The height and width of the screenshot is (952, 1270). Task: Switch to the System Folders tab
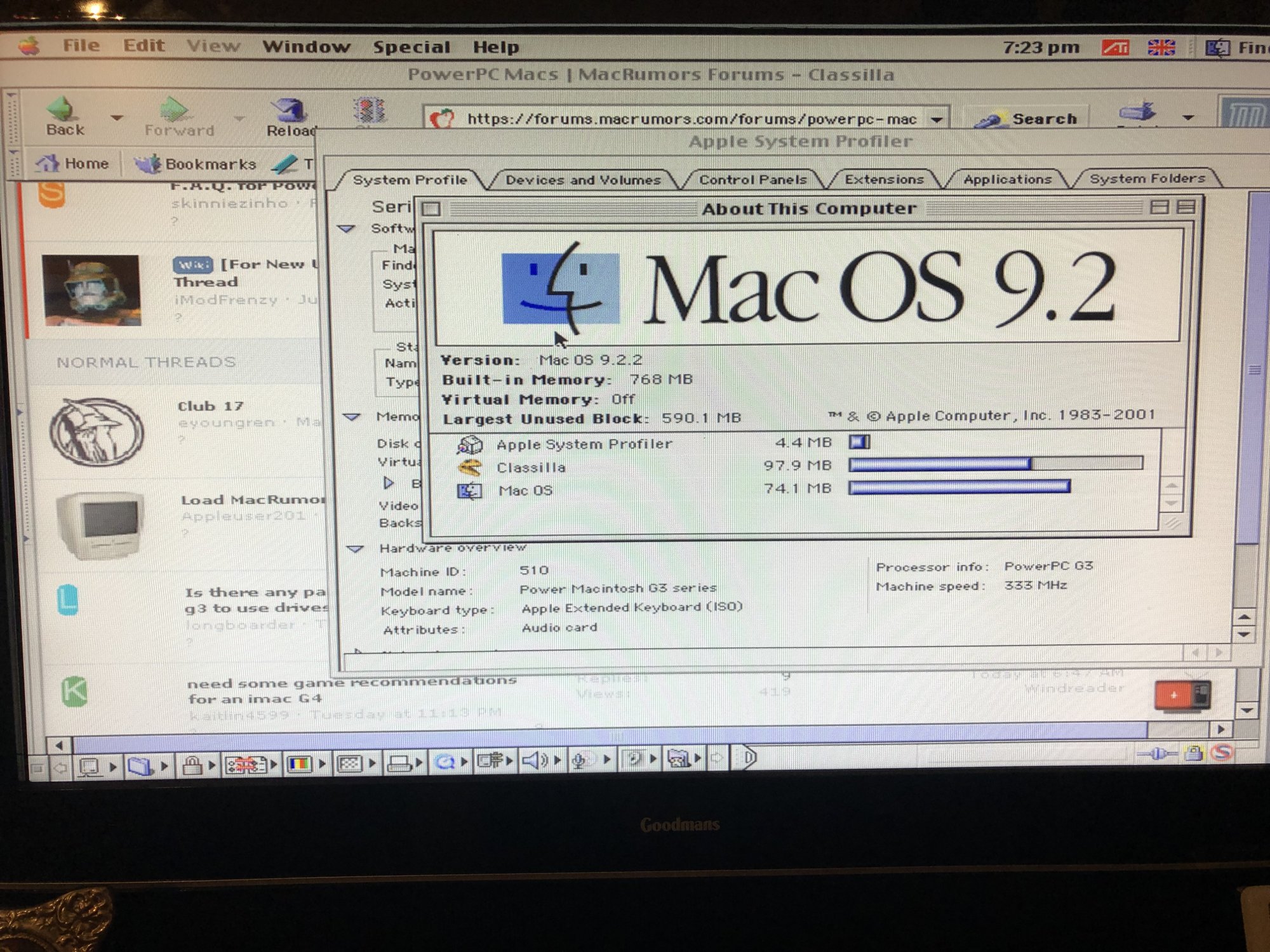(x=1147, y=178)
